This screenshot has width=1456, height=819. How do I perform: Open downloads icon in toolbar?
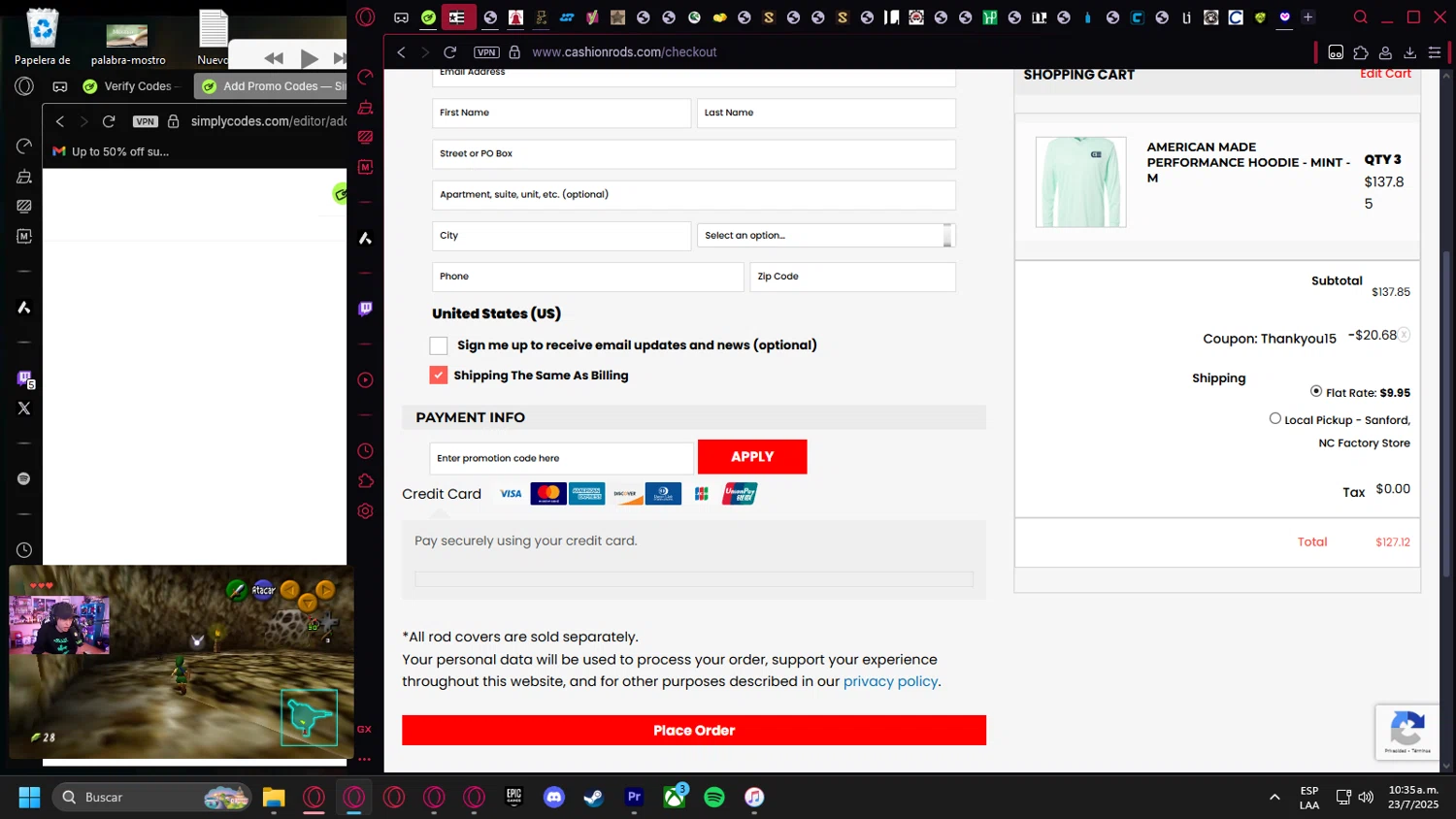tap(1410, 52)
